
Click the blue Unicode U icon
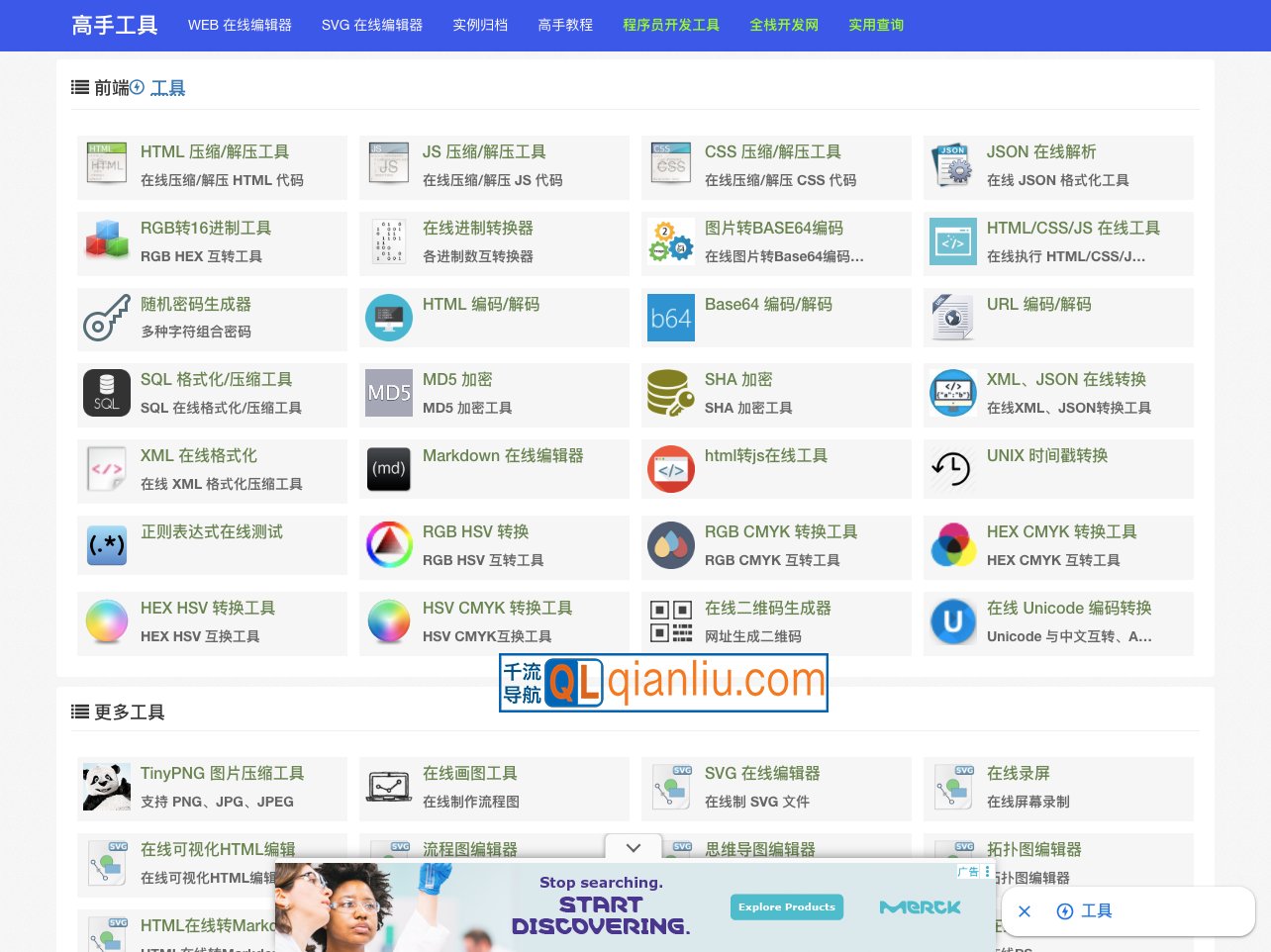pyautogui.click(x=952, y=621)
